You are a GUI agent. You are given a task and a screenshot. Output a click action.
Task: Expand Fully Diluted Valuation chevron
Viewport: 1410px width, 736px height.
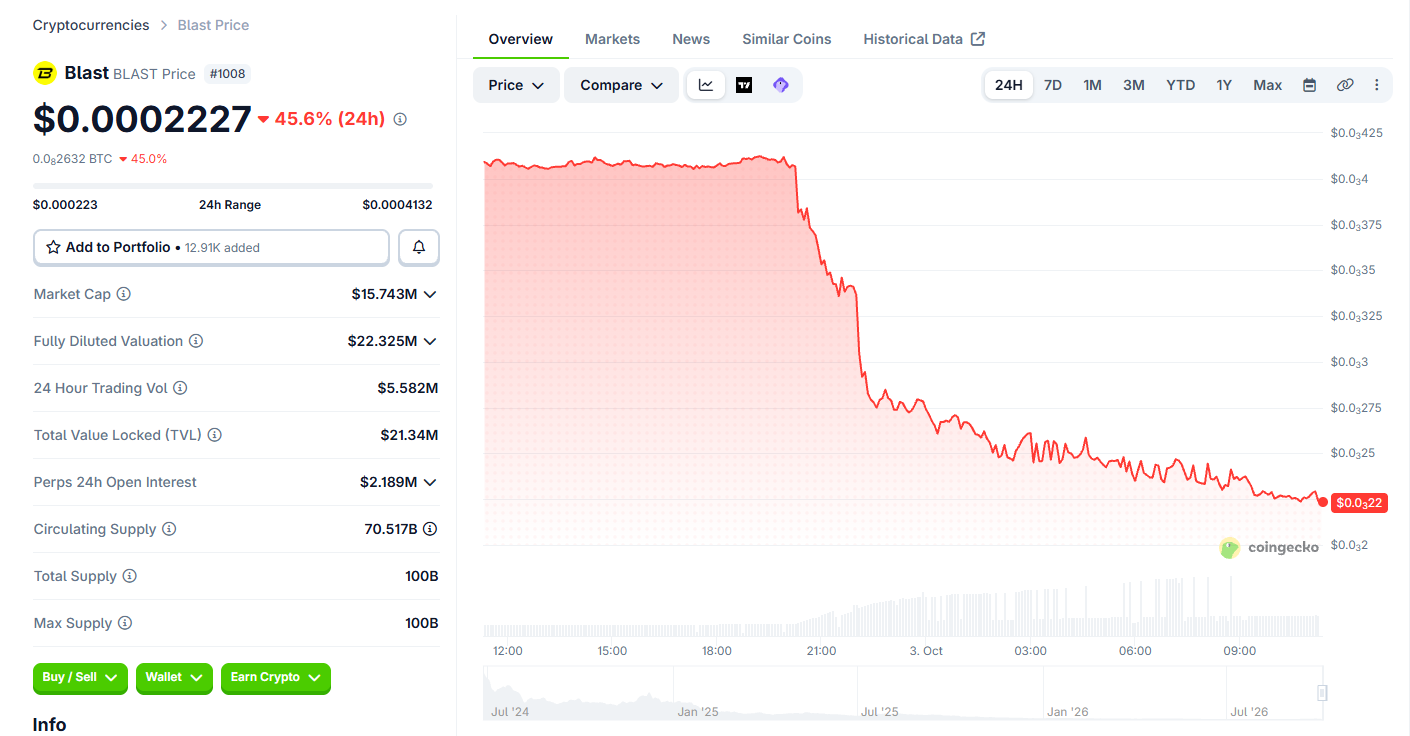pyautogui.click(x=430, y=341)
